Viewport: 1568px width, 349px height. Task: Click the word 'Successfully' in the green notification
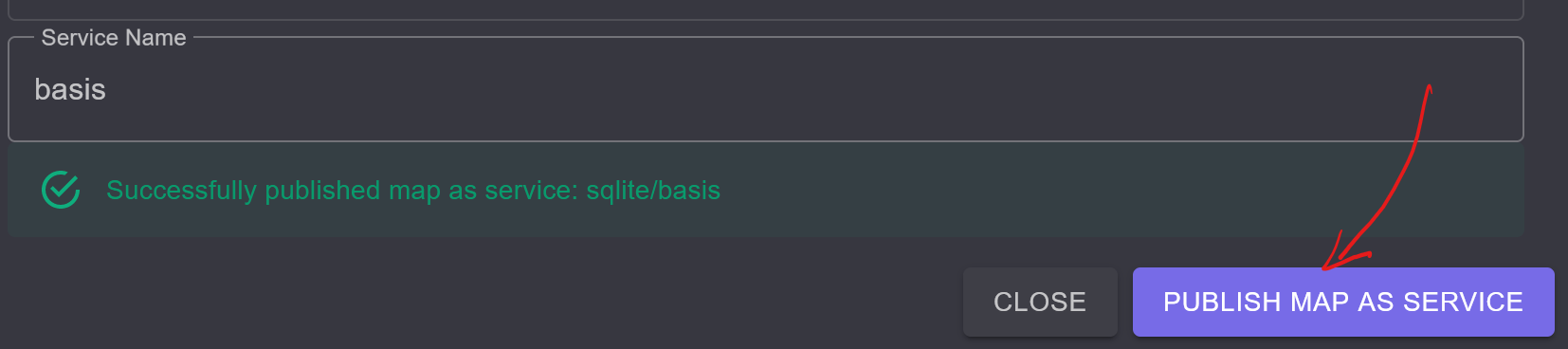coord(182,190)
